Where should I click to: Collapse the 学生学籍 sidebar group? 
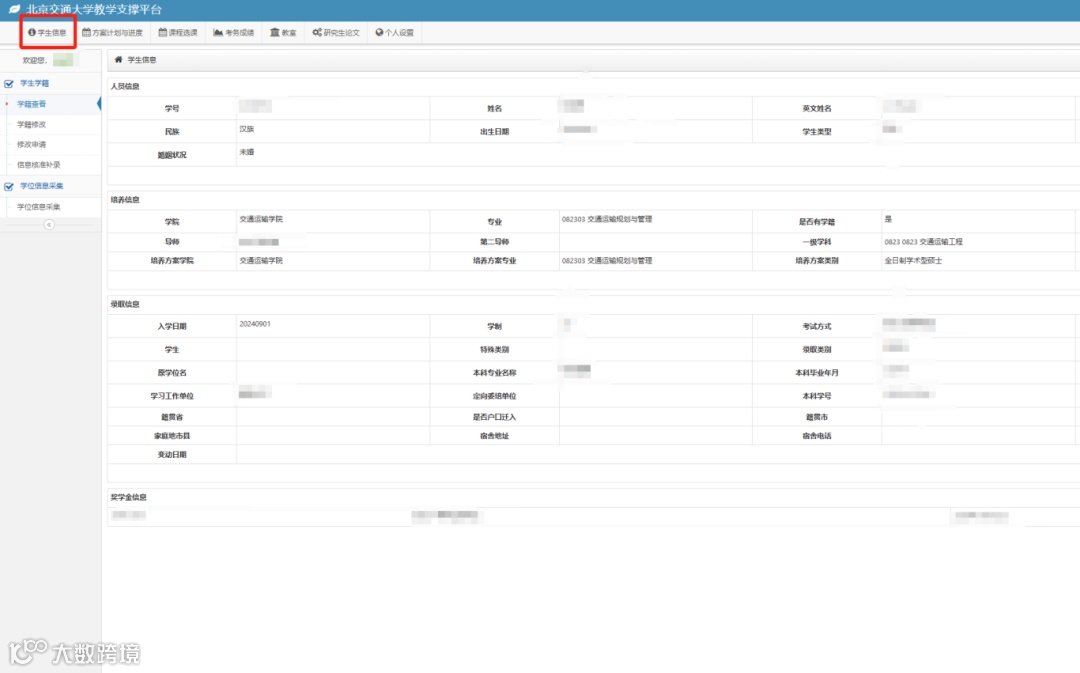(x=34, y=83)
